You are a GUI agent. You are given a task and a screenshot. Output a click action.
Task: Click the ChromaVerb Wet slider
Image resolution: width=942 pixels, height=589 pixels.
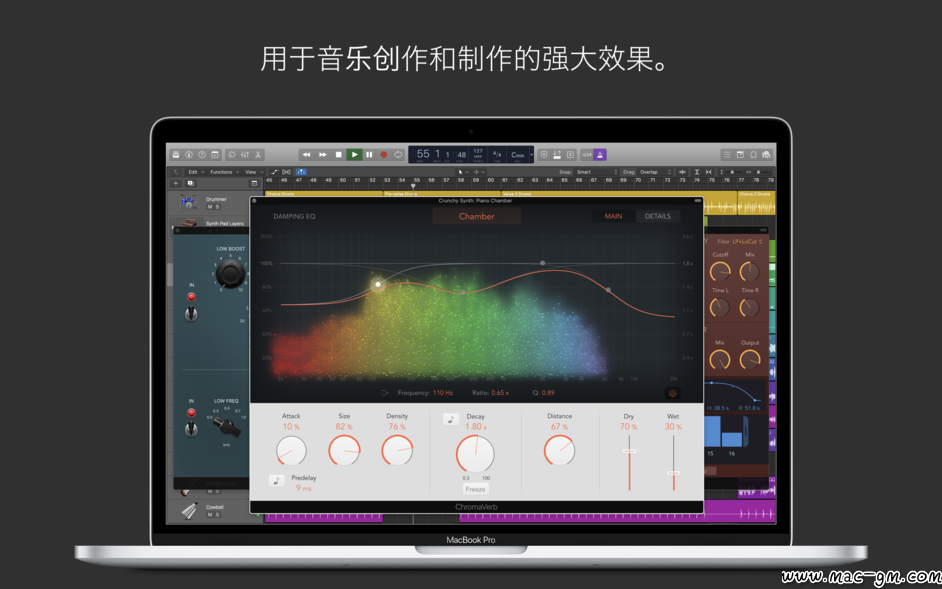(x=673, y=463)
